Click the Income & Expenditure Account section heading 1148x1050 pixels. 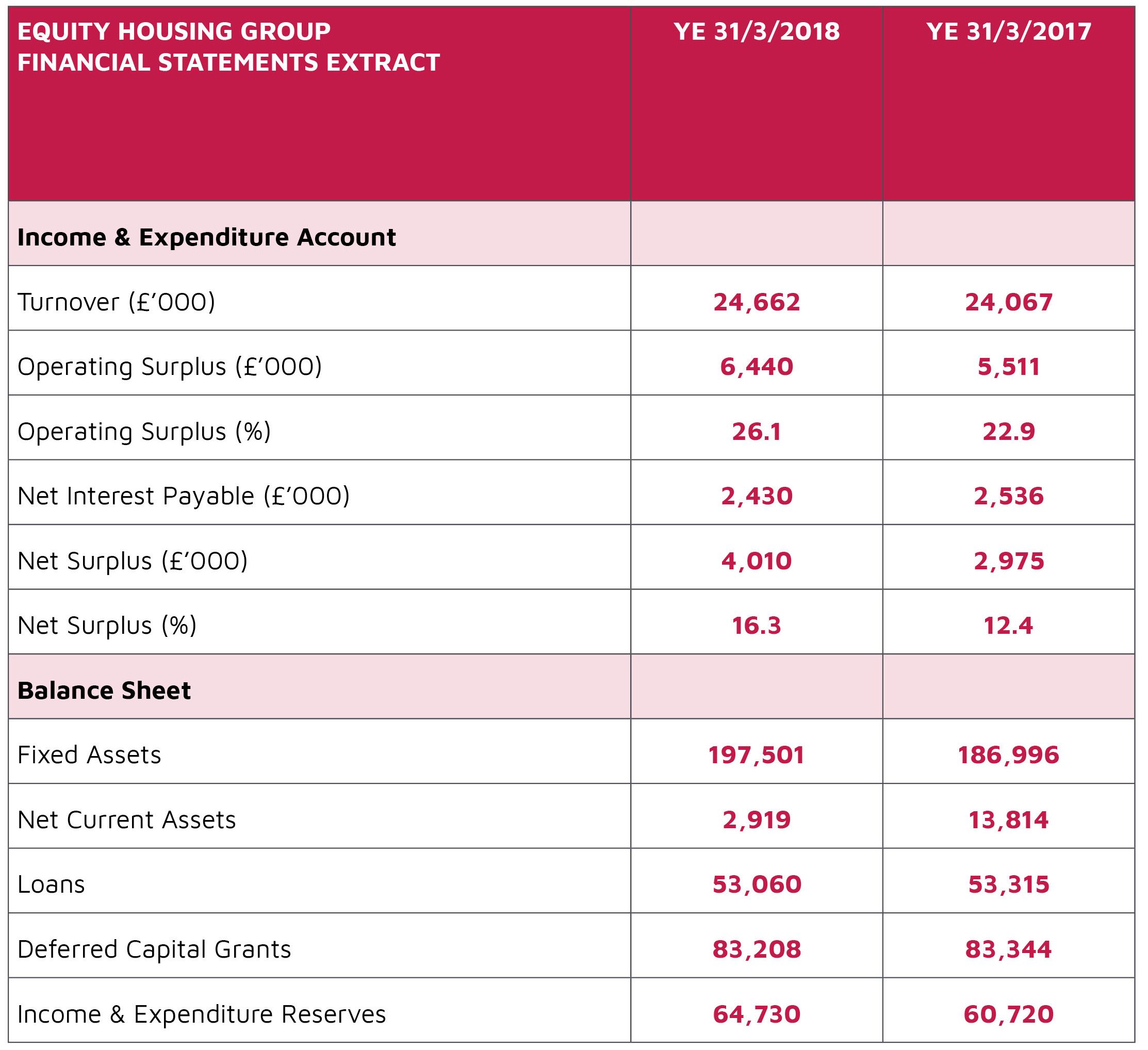(206, 237)
